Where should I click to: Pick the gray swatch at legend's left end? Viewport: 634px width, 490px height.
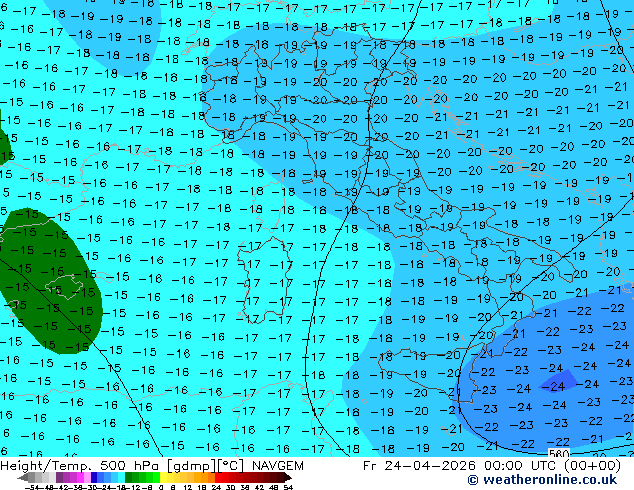pos(30,477)
